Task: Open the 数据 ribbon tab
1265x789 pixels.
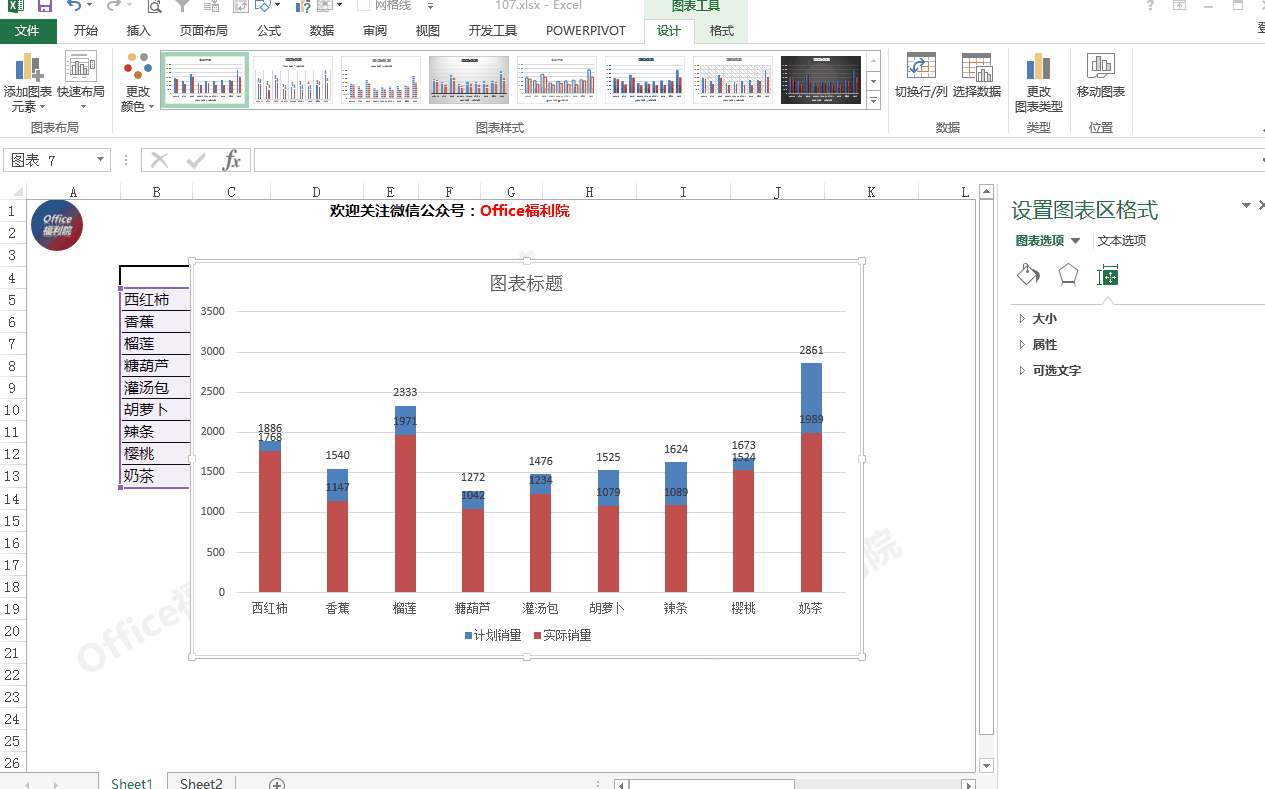Action: (x=322, y=31)
